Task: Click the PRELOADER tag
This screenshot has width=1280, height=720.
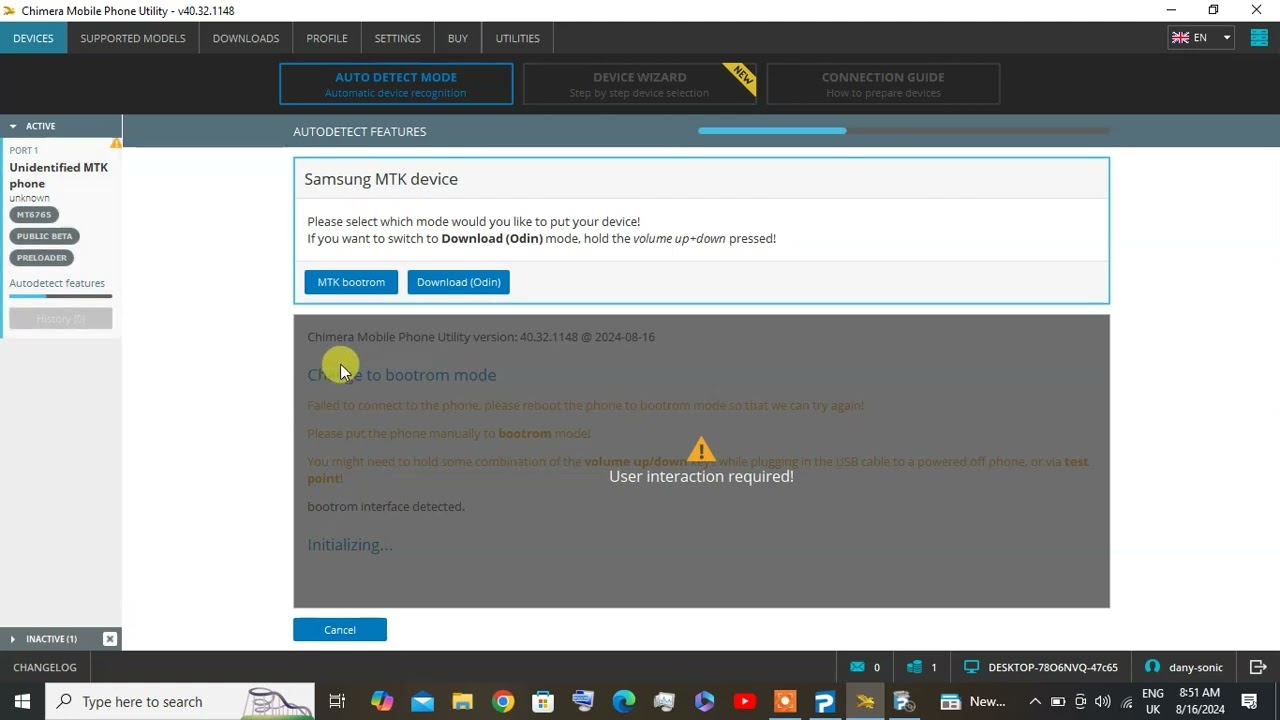Action: [41, 257]
